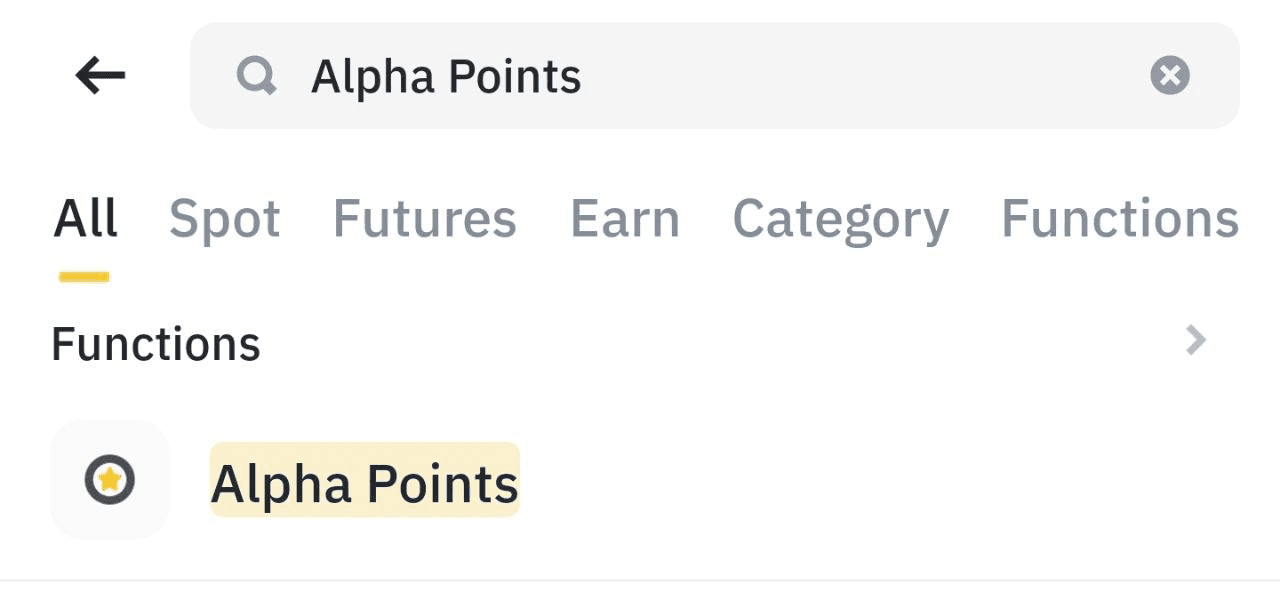Click the empty space right of the search text
This screenshot has width=1280, height=596.
tap(865, 75)
